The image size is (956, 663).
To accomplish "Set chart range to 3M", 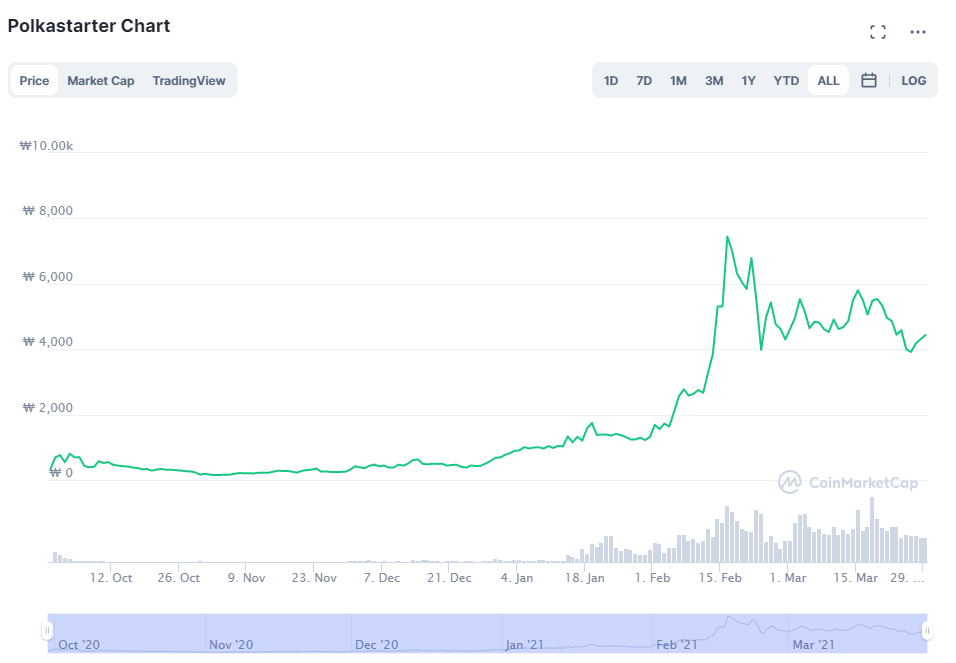I will point(714,81).
